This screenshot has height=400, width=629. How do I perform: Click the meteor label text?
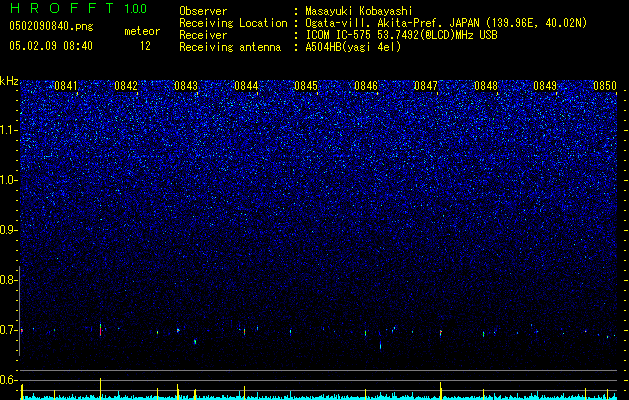tap(142, 31)
